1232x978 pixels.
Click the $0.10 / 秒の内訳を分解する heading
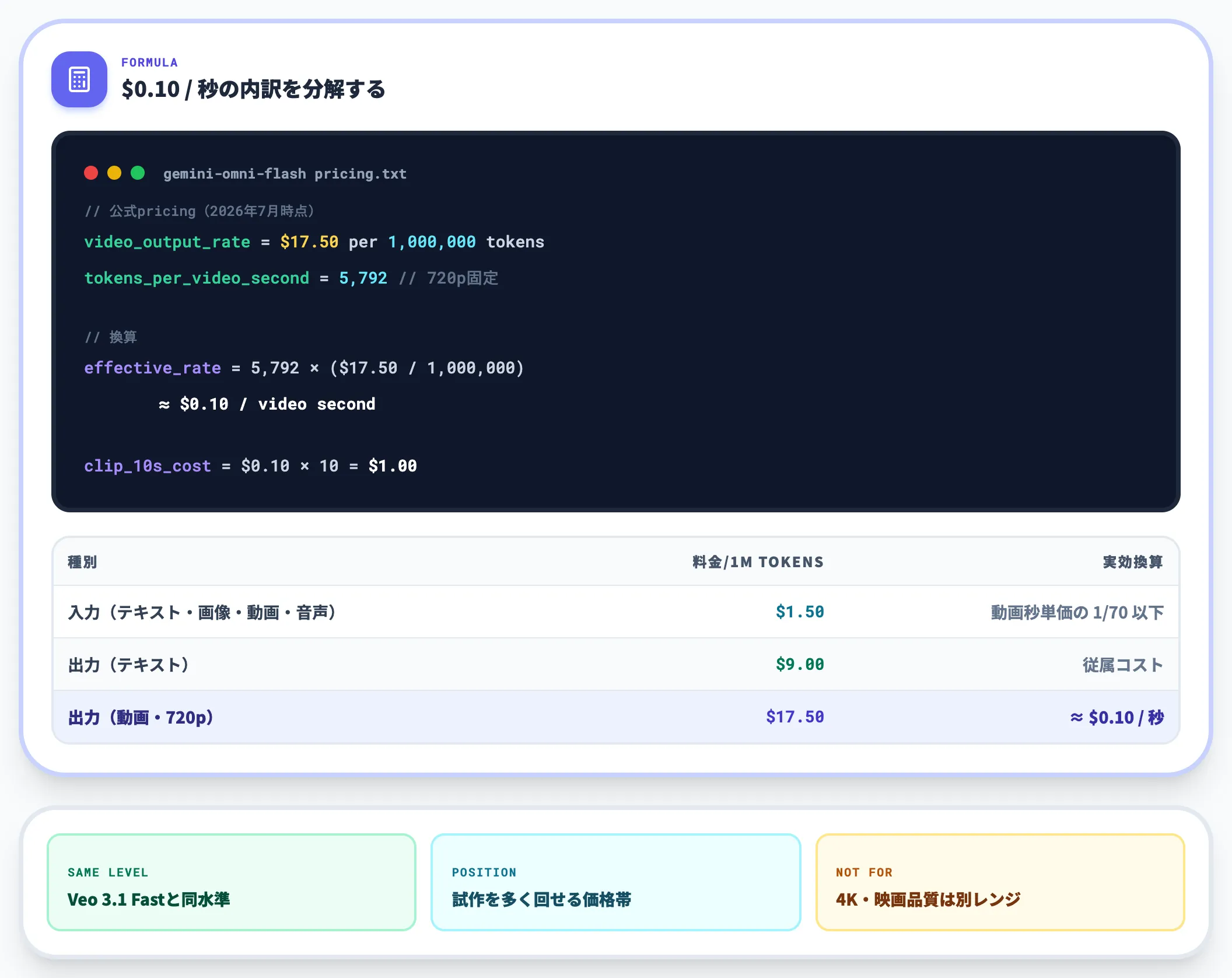[x=253, y=89]
